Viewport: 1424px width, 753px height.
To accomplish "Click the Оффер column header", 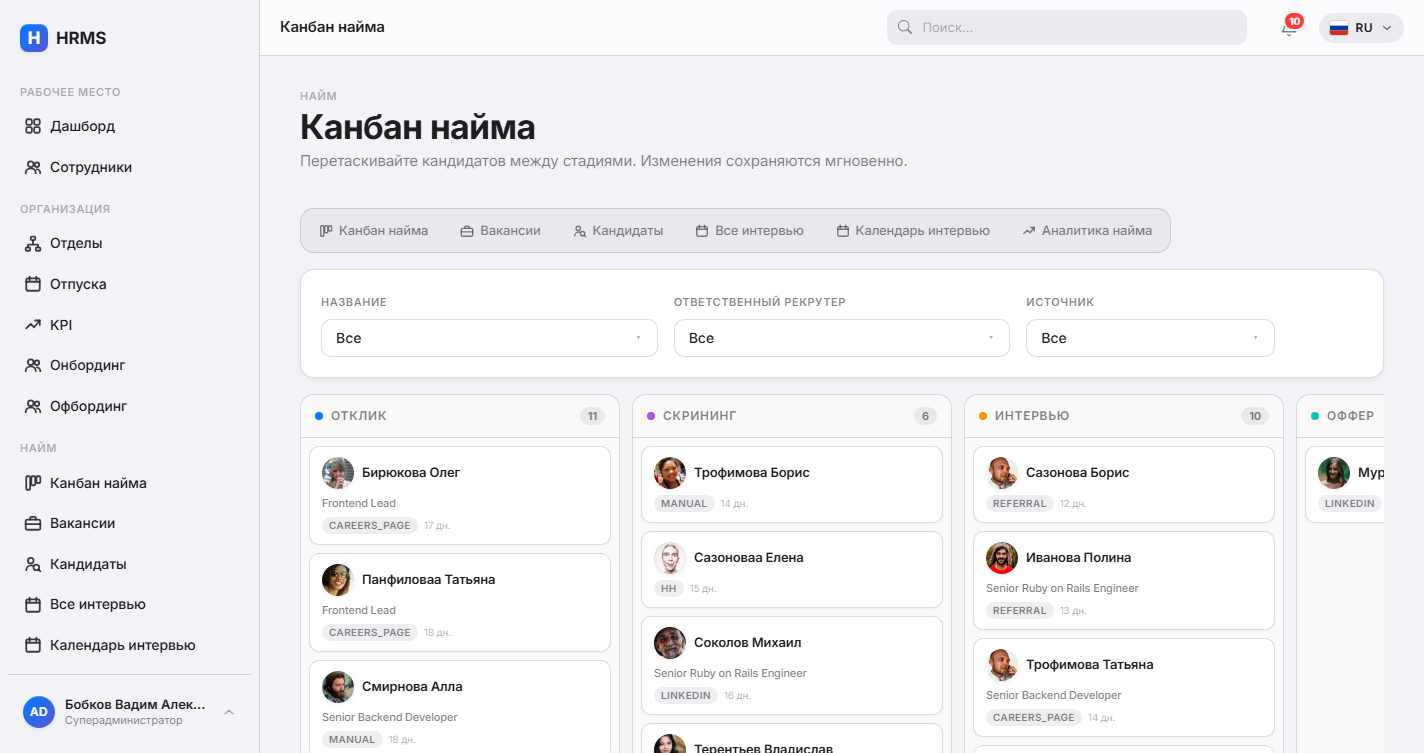I will click(x=1342, y=416).
